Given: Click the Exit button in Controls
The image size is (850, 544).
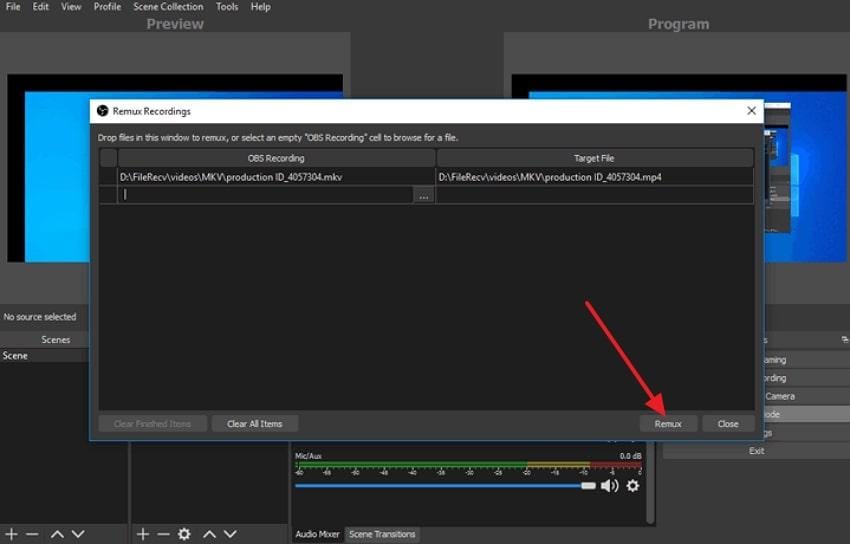Looking at the screenshot, I should (756, 451).
